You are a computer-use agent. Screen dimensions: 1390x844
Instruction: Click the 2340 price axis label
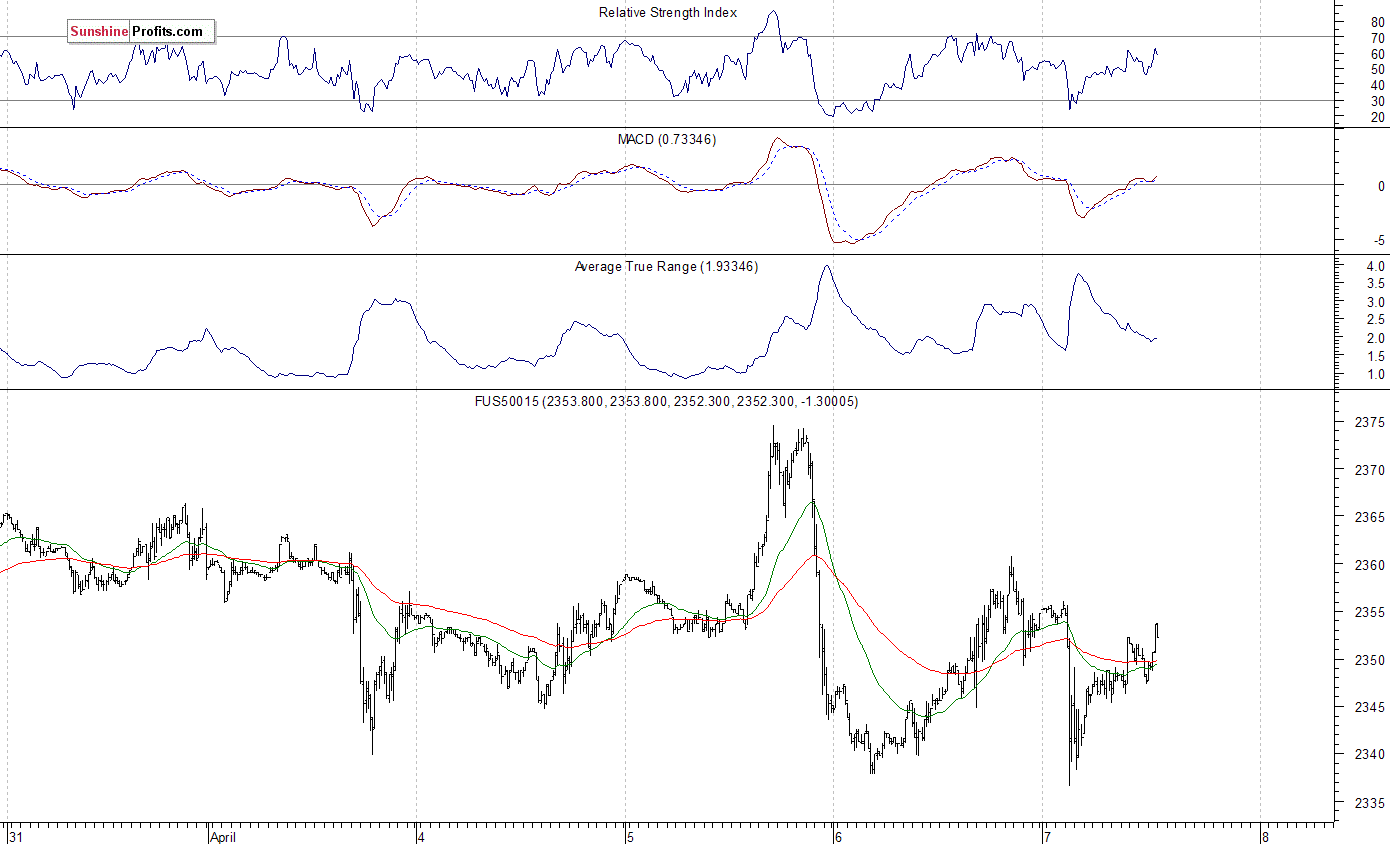coord(1369,755)
